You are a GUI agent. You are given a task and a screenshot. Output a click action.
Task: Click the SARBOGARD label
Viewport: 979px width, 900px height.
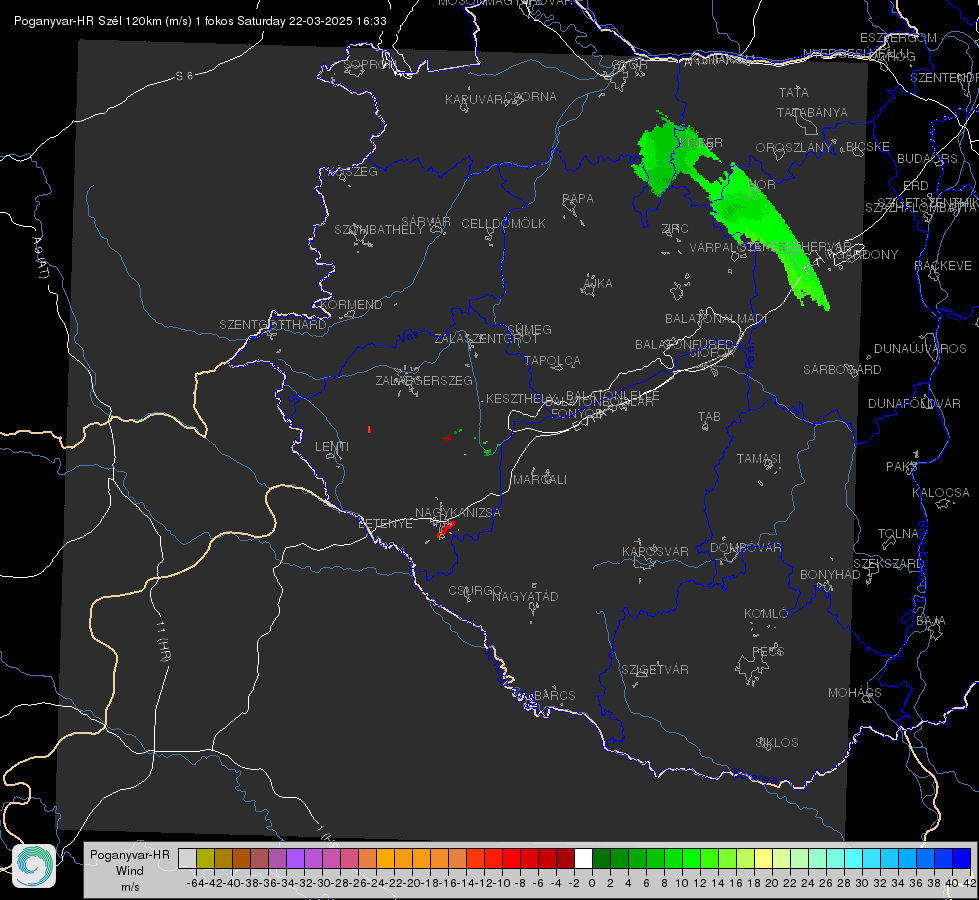(842, 370)
